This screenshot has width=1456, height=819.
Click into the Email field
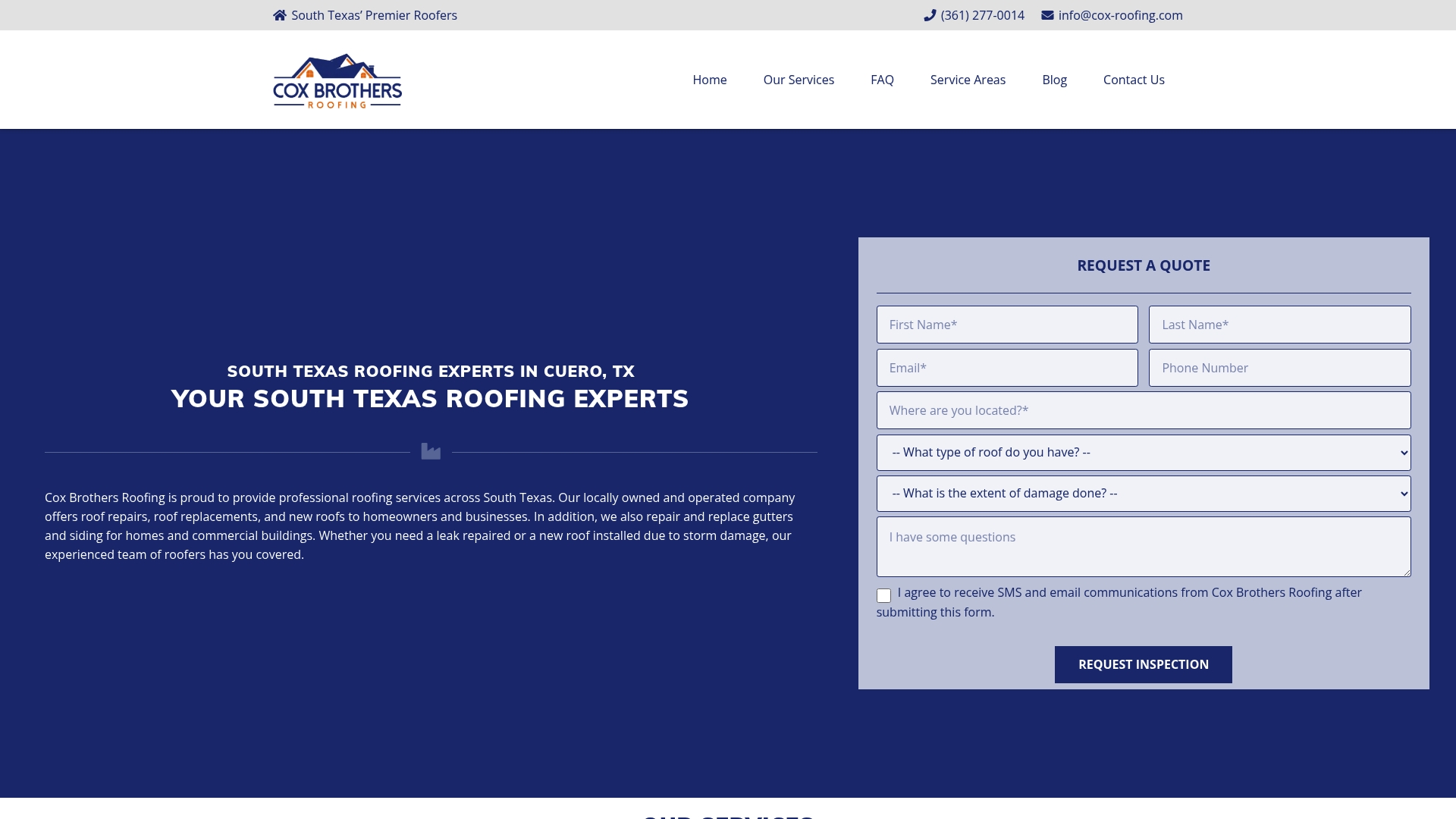click(x=1007, y=368)
